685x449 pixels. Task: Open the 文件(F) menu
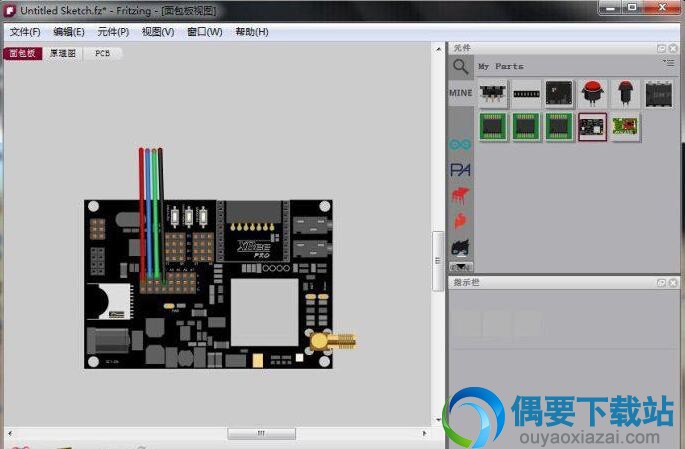(x=25, y=32)
